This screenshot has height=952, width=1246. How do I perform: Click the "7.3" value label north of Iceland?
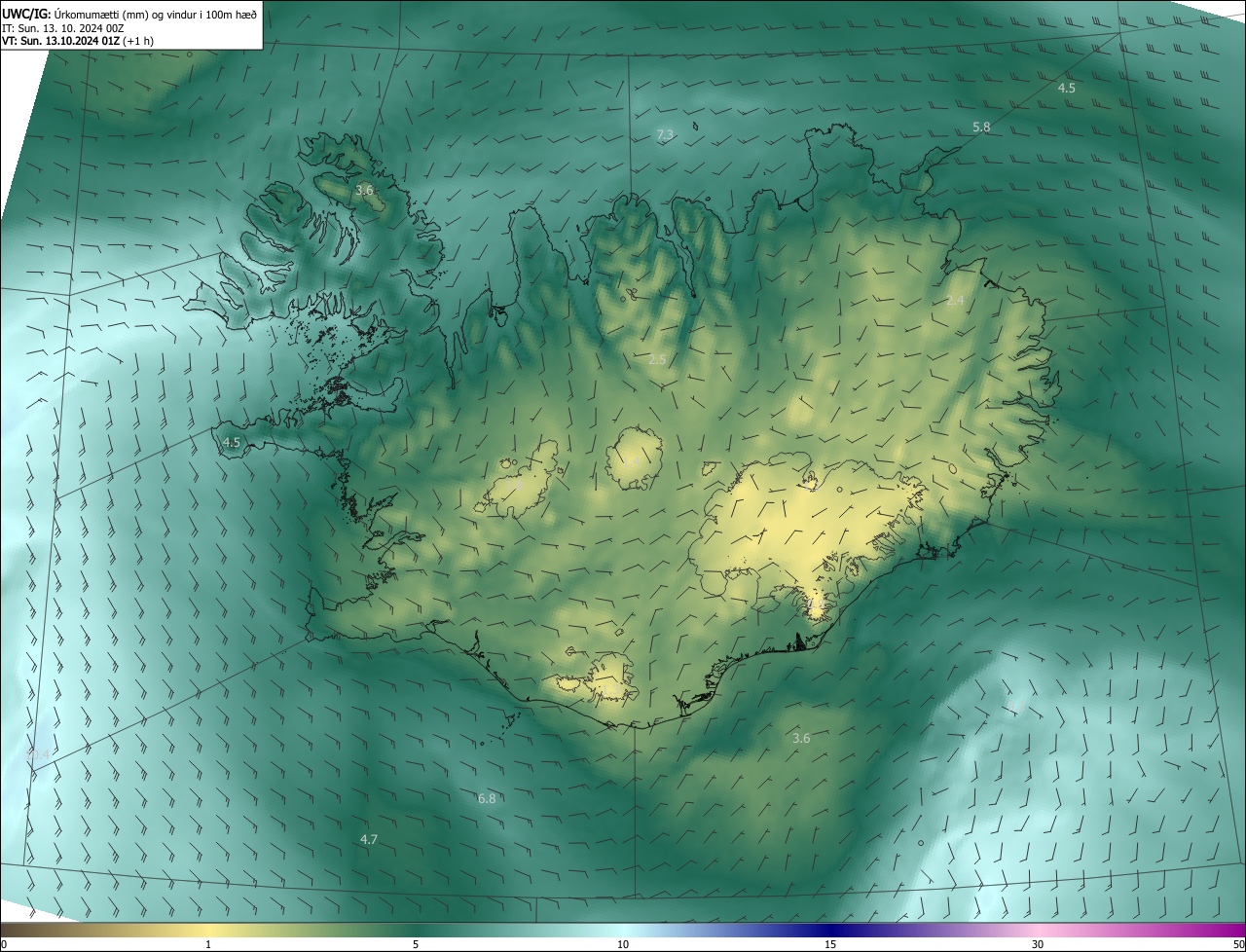click(x=665, y=135)
